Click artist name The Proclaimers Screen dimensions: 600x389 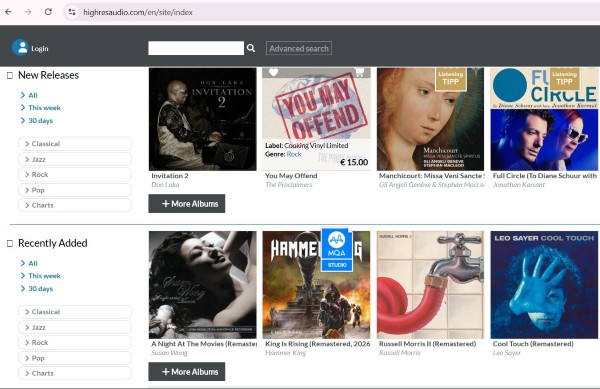pyautogui.click(x=289, y=185)
